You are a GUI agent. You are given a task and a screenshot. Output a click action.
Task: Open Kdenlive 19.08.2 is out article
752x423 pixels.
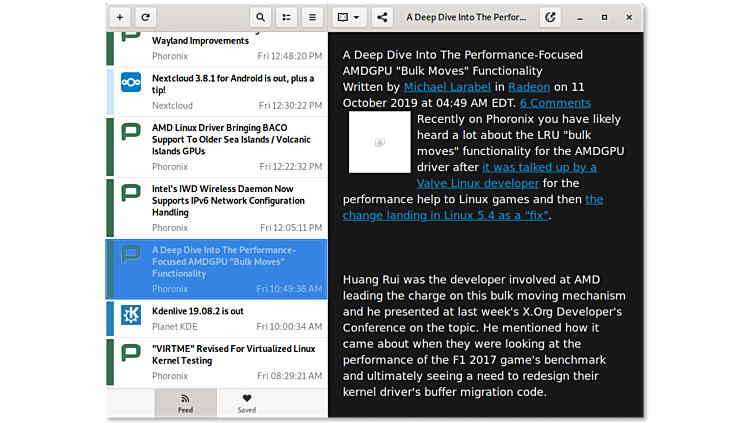tap(198, 311)
